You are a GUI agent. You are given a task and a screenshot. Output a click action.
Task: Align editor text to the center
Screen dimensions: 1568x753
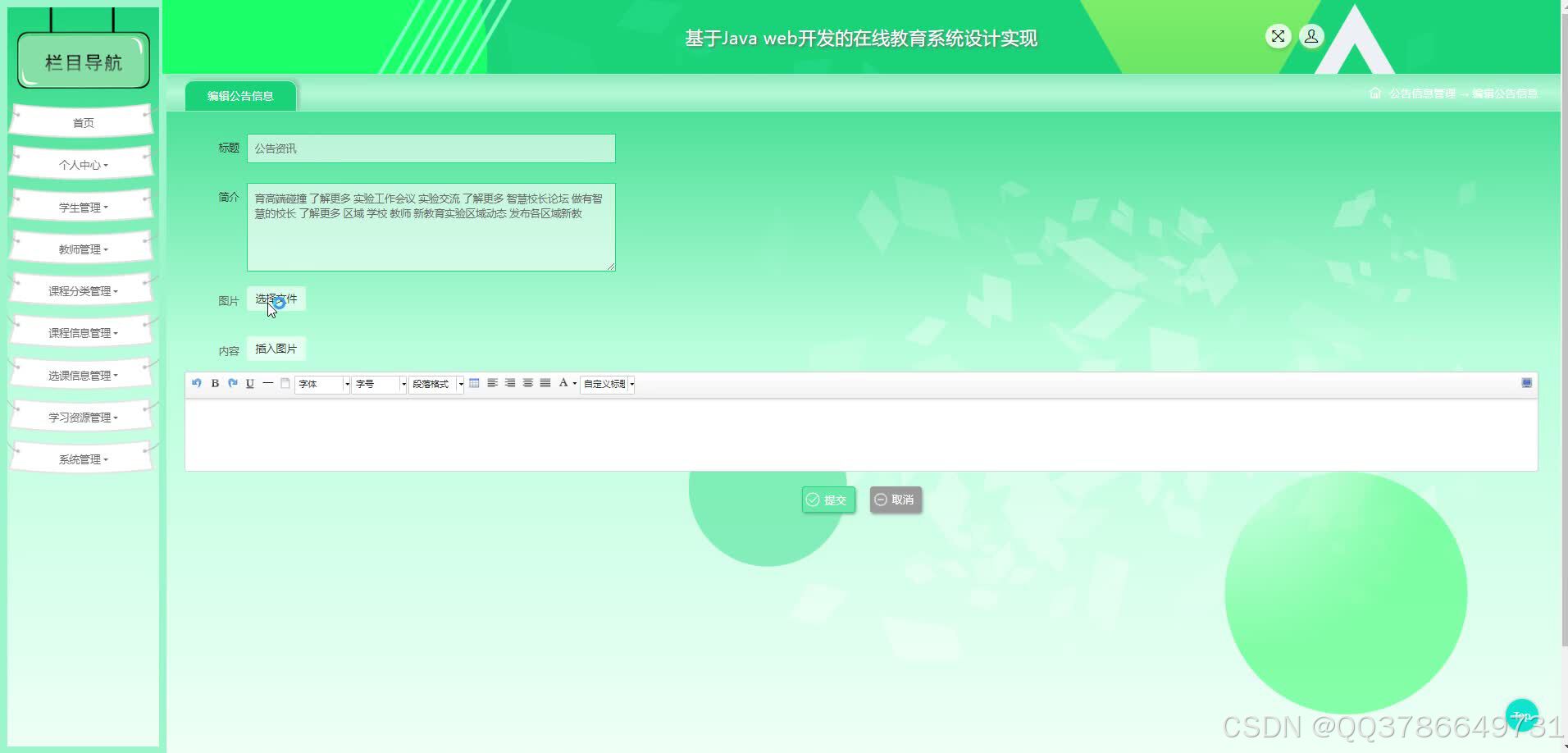(528, 383)
